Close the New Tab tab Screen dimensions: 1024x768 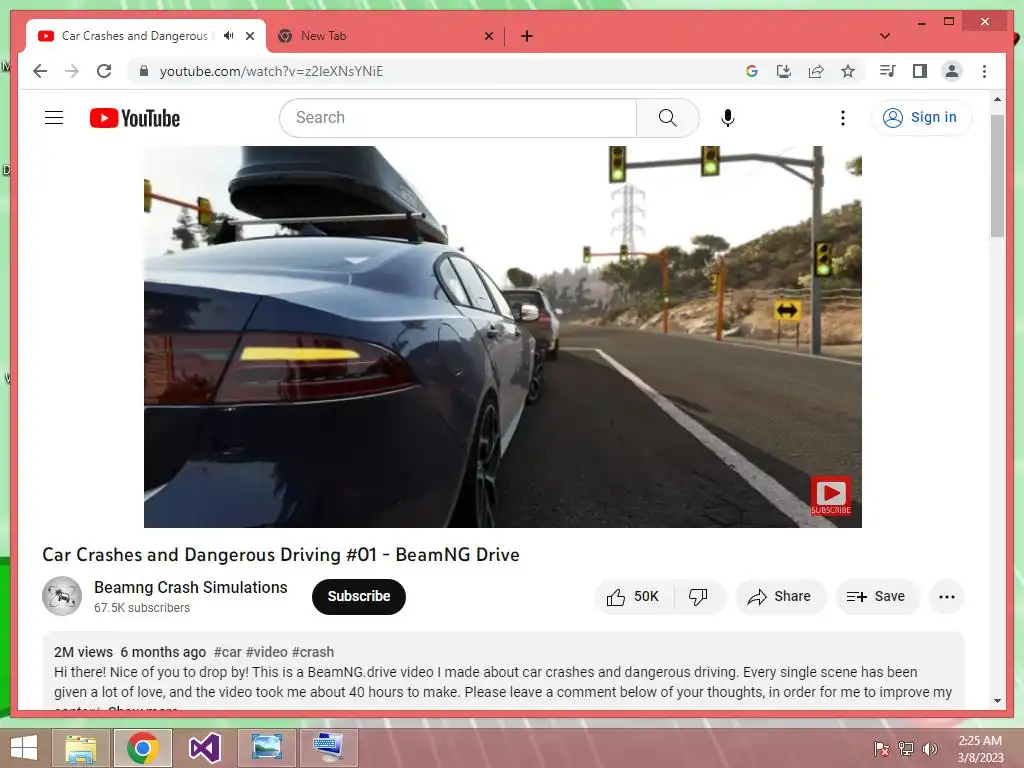click(488, 36)
